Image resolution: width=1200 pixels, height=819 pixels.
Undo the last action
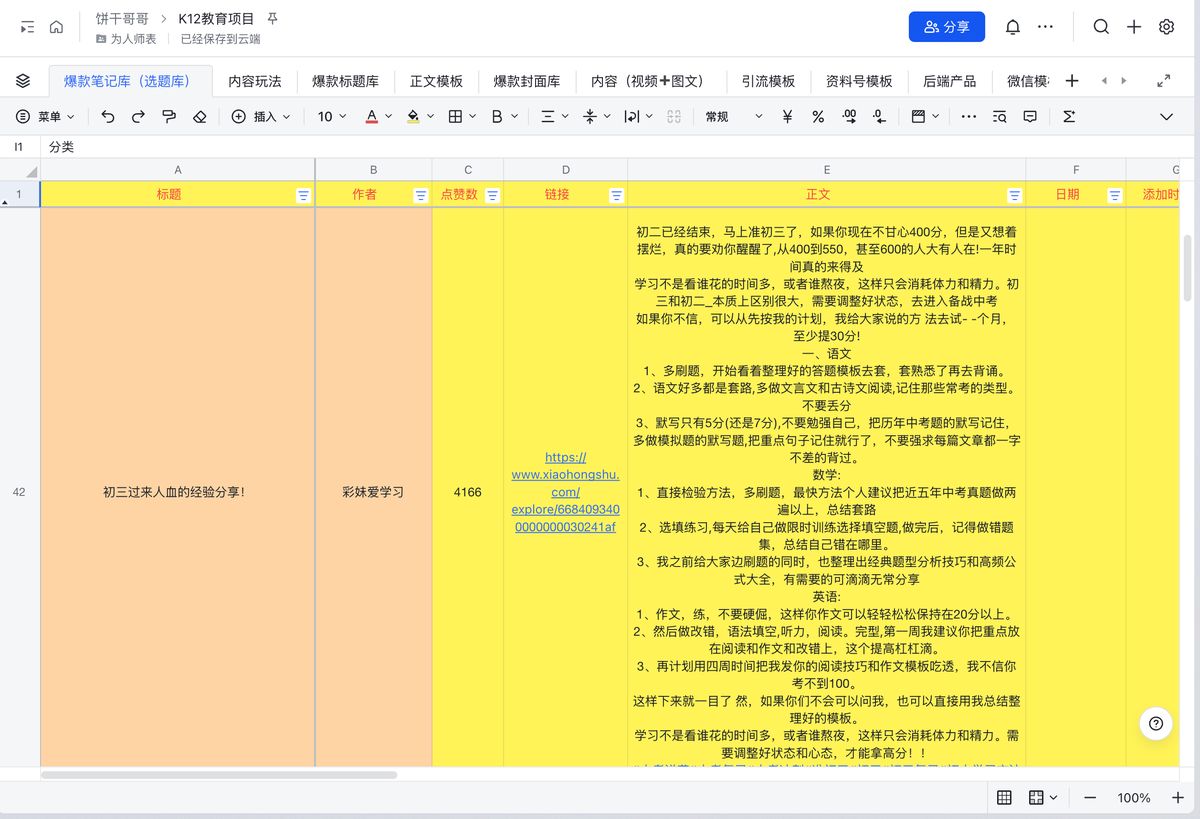point(110,116)
